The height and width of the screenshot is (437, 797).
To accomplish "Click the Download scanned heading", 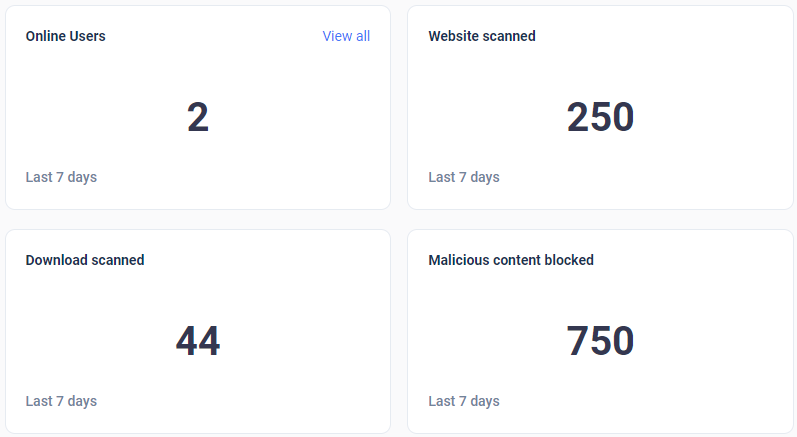I will tap(85, 260).
